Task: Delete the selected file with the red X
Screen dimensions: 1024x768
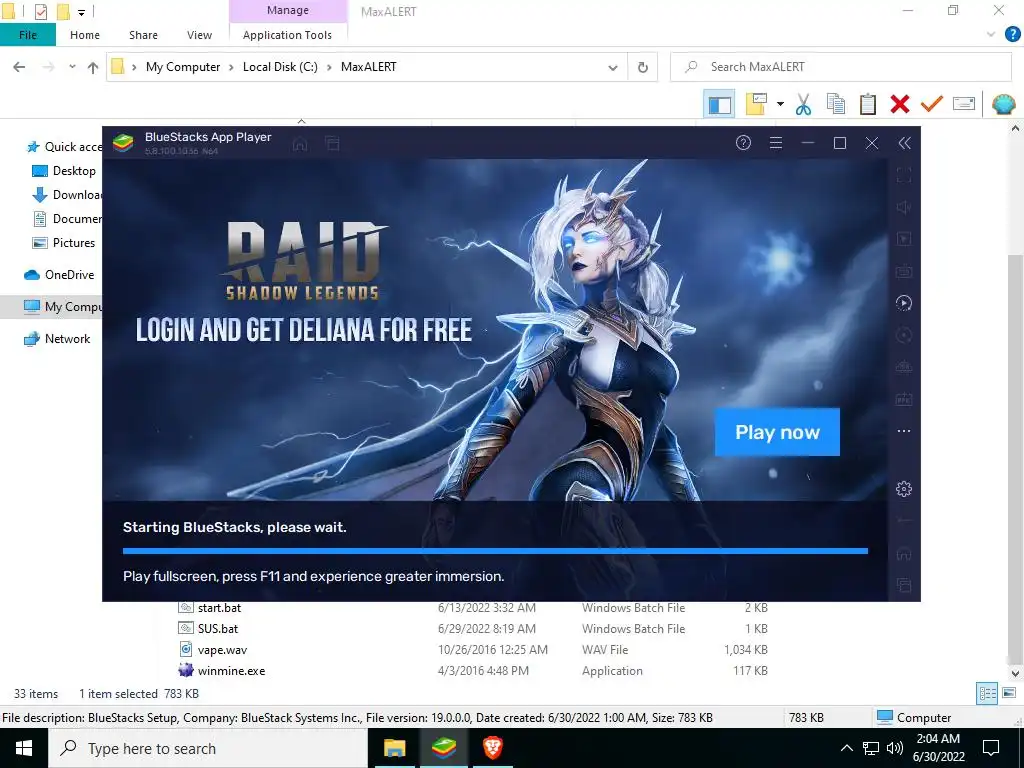Action: coord(900,104)
